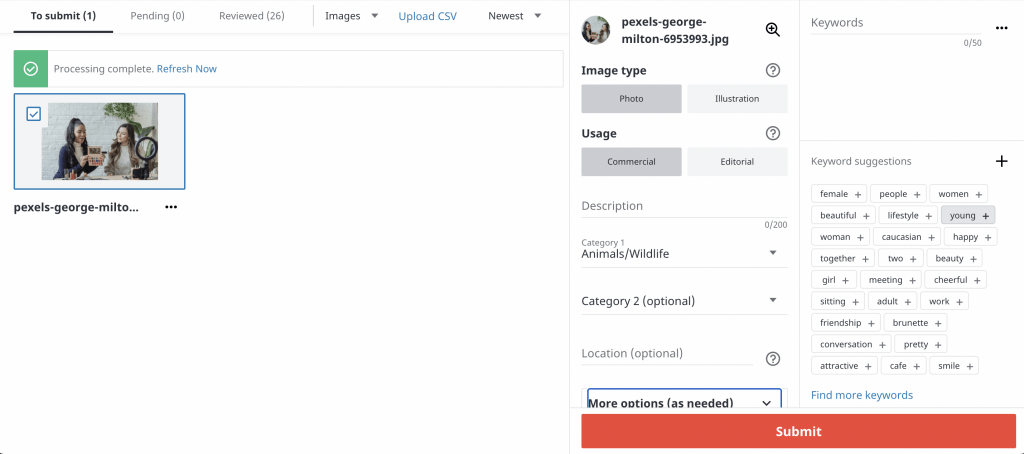Click the Refresh Now link
1024x454 pixels.
click(x=186, y=69)
